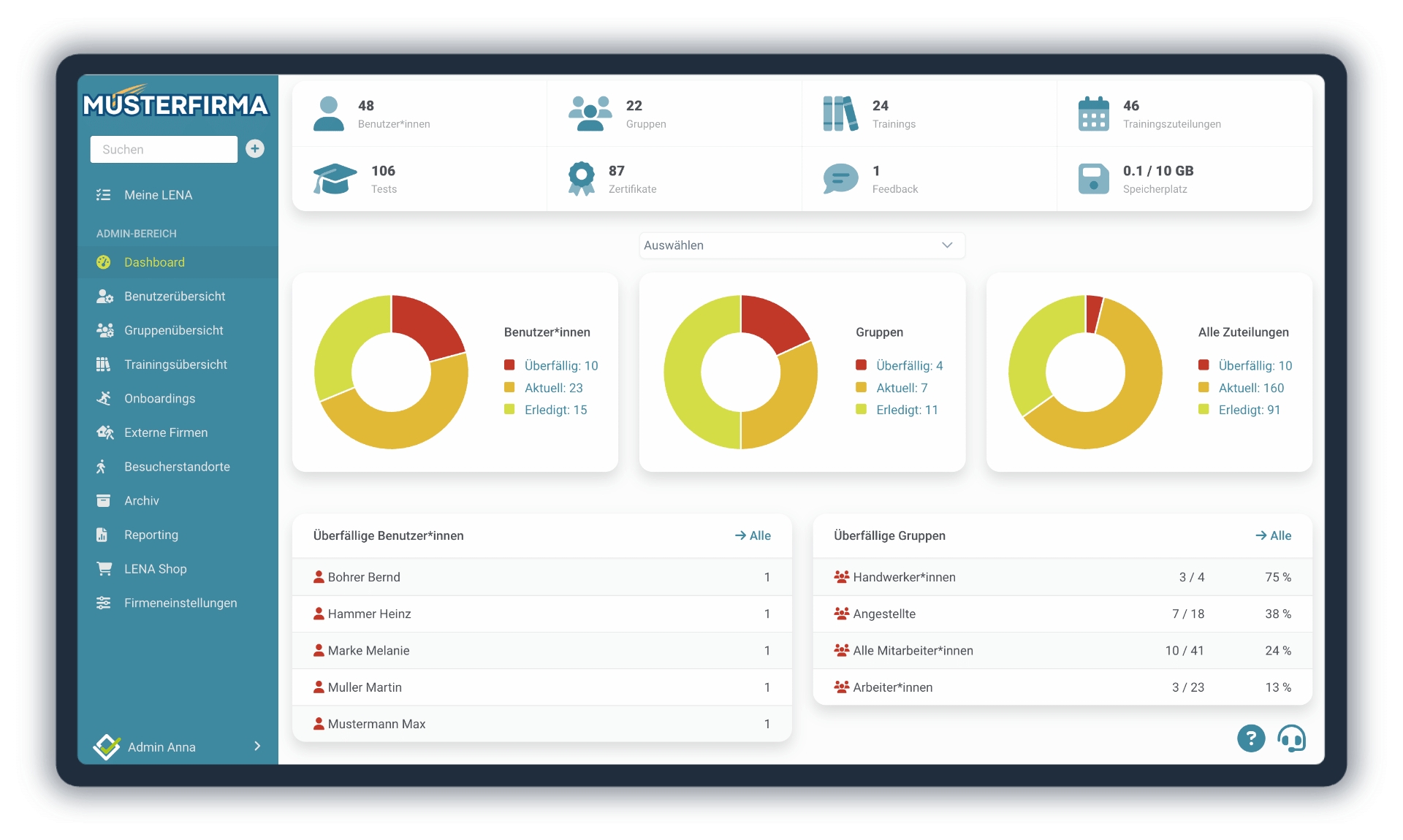The width and height of the screenshot is (1403, 840).
Task: Toggle Erledigt legend entry in Gruppen chart
Action: 906,410
